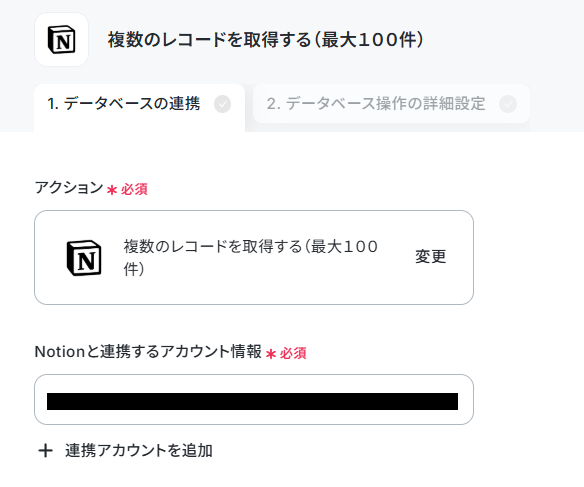Click the Notion icon inside the action card
This screenshot has width=584, height=487.
tap(84, 258)
